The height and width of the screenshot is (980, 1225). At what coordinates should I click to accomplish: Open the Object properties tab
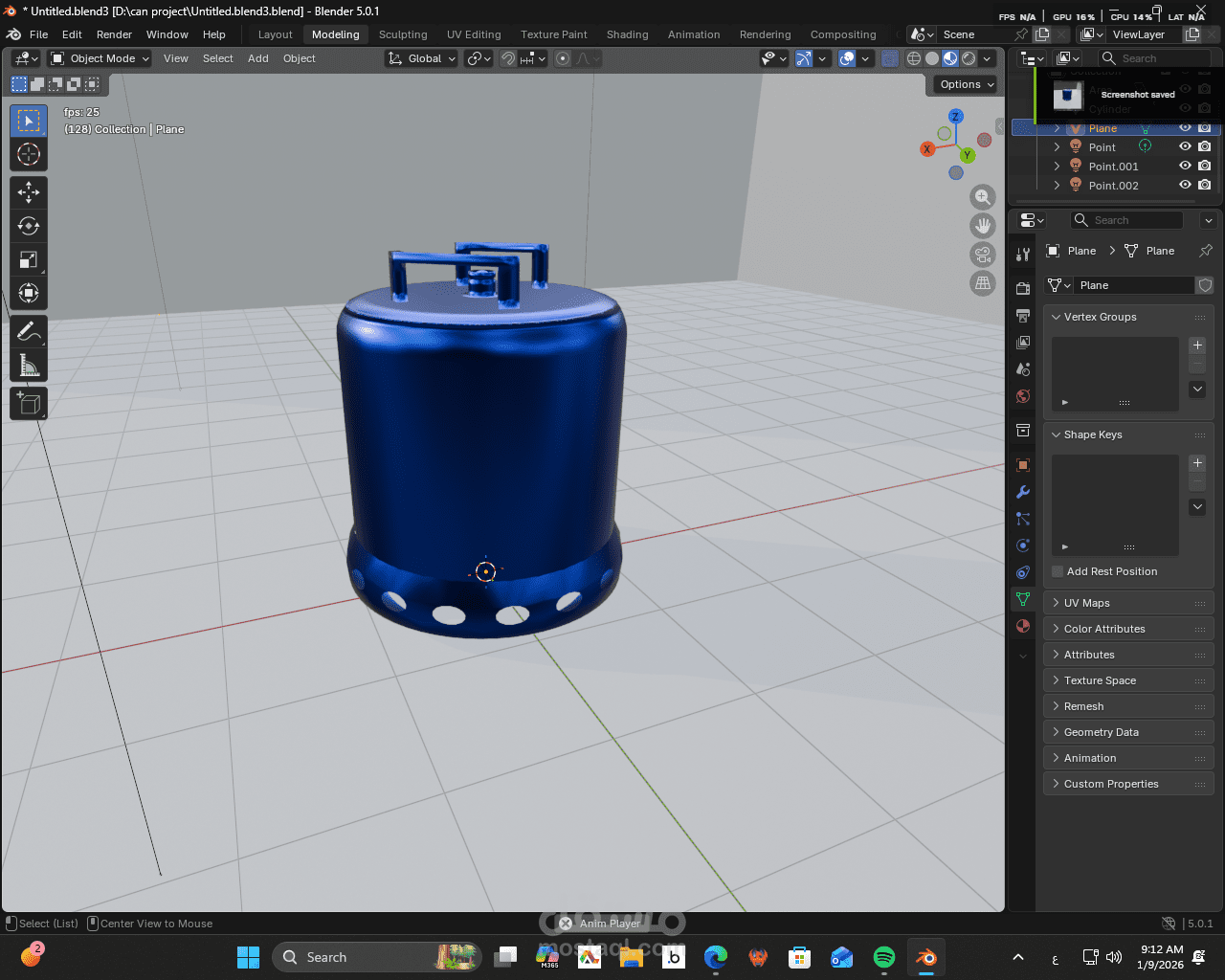click(x=1023, y=465)
